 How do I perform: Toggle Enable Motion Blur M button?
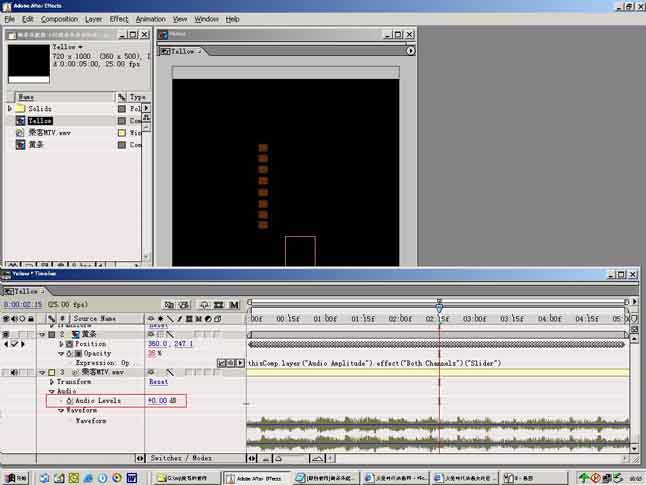(x=234, y=305)
